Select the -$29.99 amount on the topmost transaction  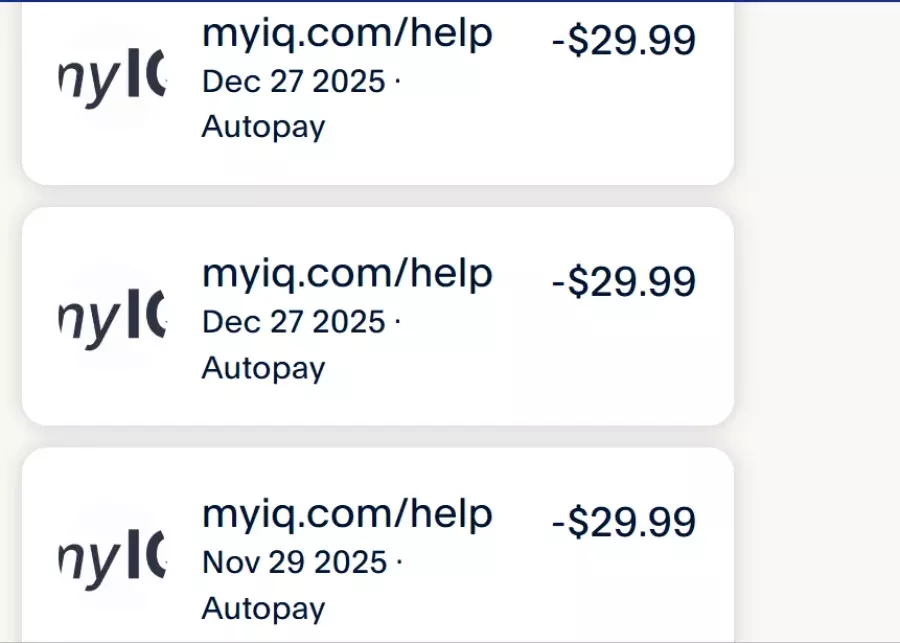pos(623,42)
